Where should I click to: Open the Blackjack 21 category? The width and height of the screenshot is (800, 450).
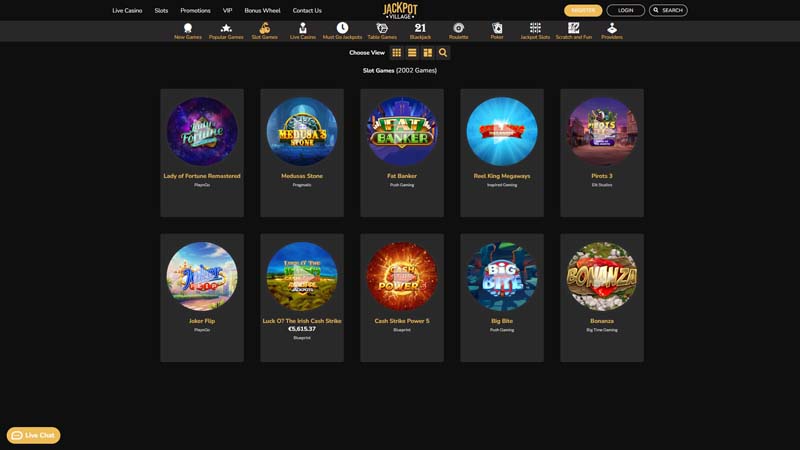(420, 31)
